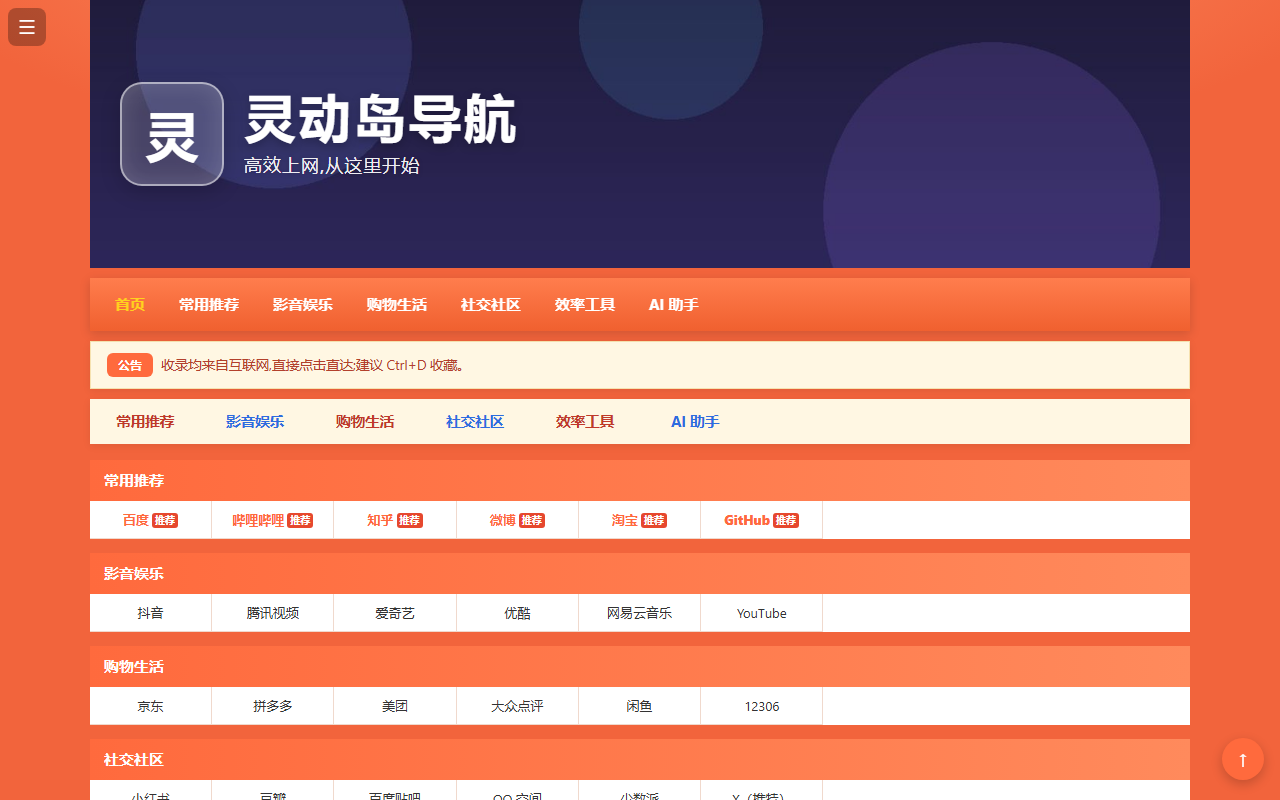Click the 常用推荐 section header

[640, 481]
